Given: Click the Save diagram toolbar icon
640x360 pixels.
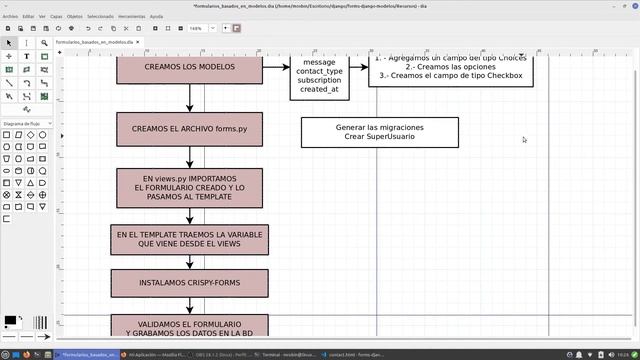Looking at the screenshot, I should [x=33, y=29].
